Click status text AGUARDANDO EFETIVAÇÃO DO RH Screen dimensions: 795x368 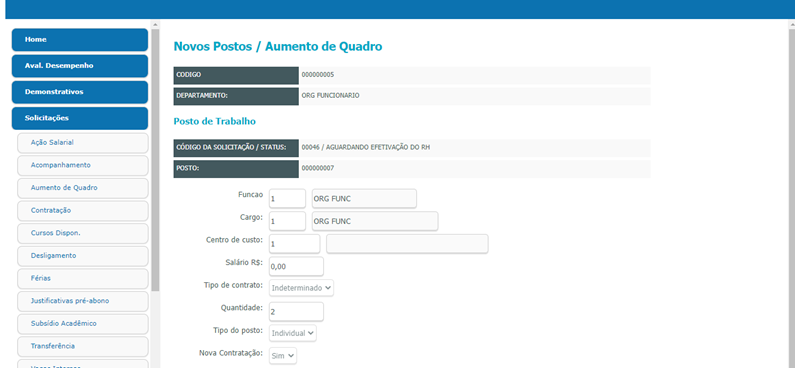pos(378,148)
